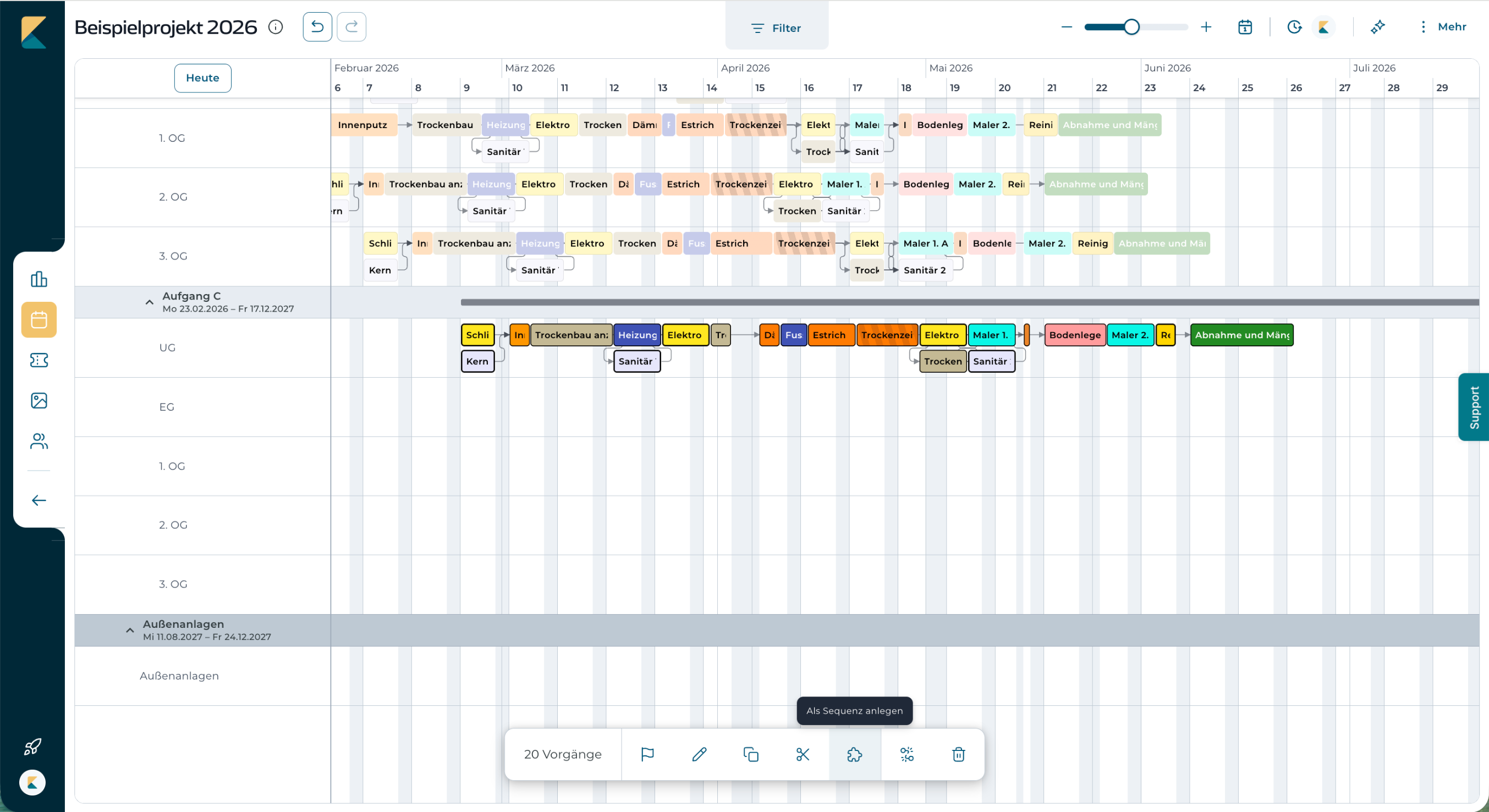Go back with sidebar arrow icon
The height and width of the screenshot is (812, 1489).
(x=39, y=500)
